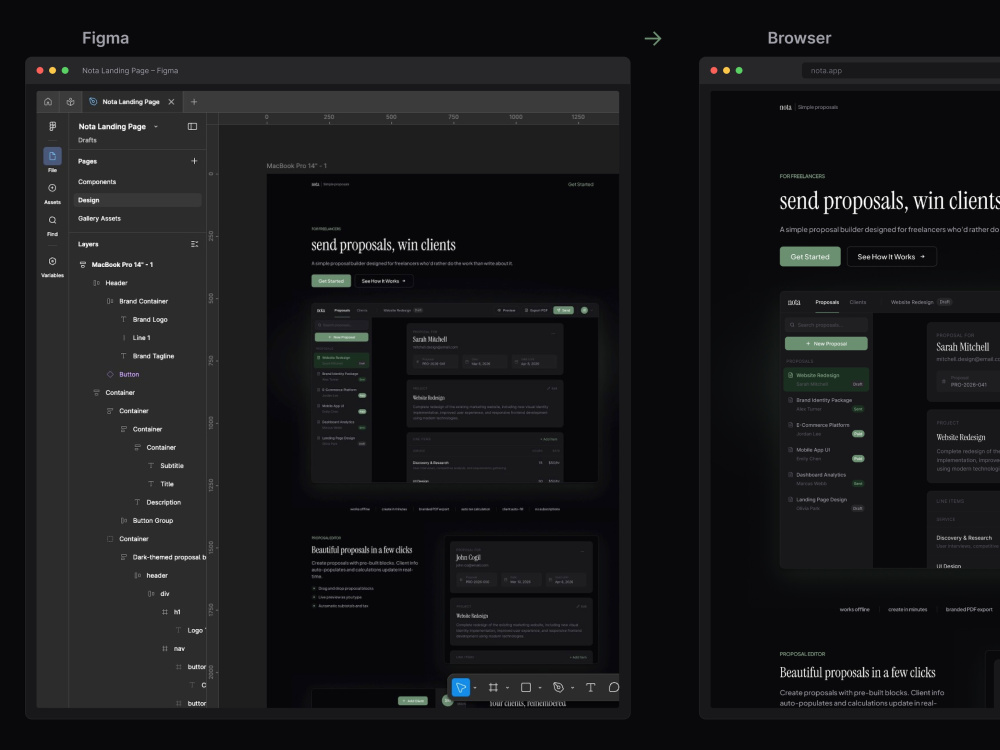Select the Button Group layer

pyautogui.click(x=152, y=520)
